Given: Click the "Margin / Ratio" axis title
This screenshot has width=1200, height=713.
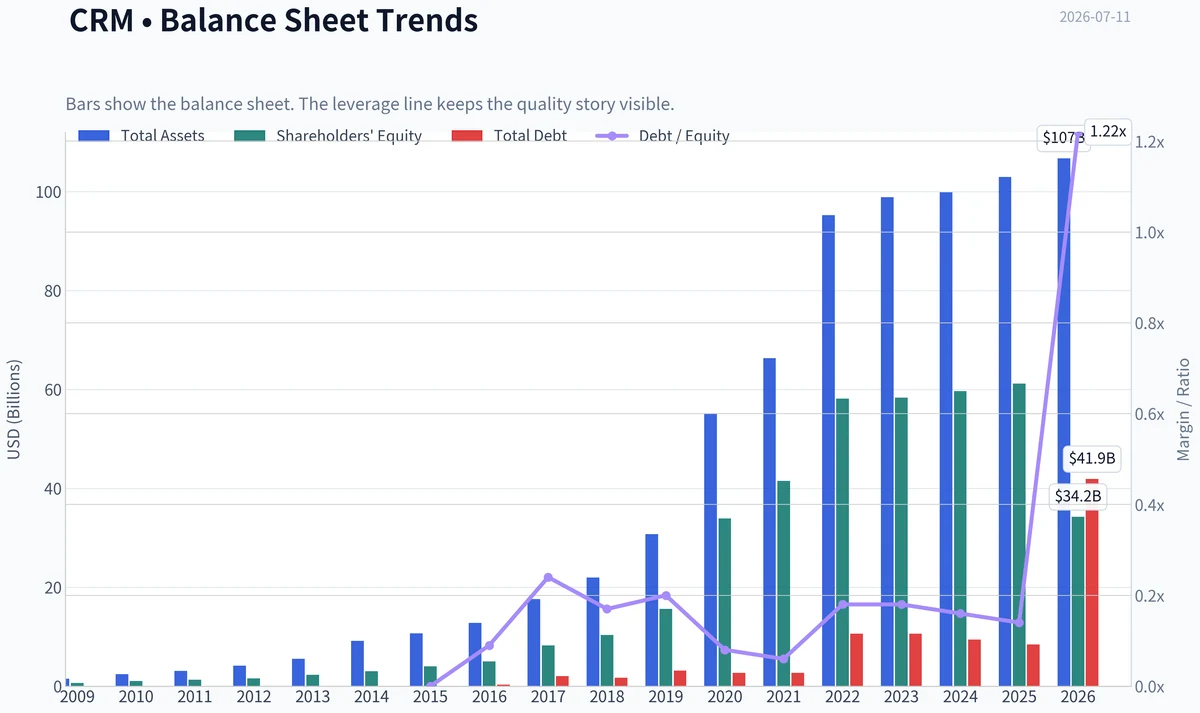Looking at the screenshot, I should 1183,410.
